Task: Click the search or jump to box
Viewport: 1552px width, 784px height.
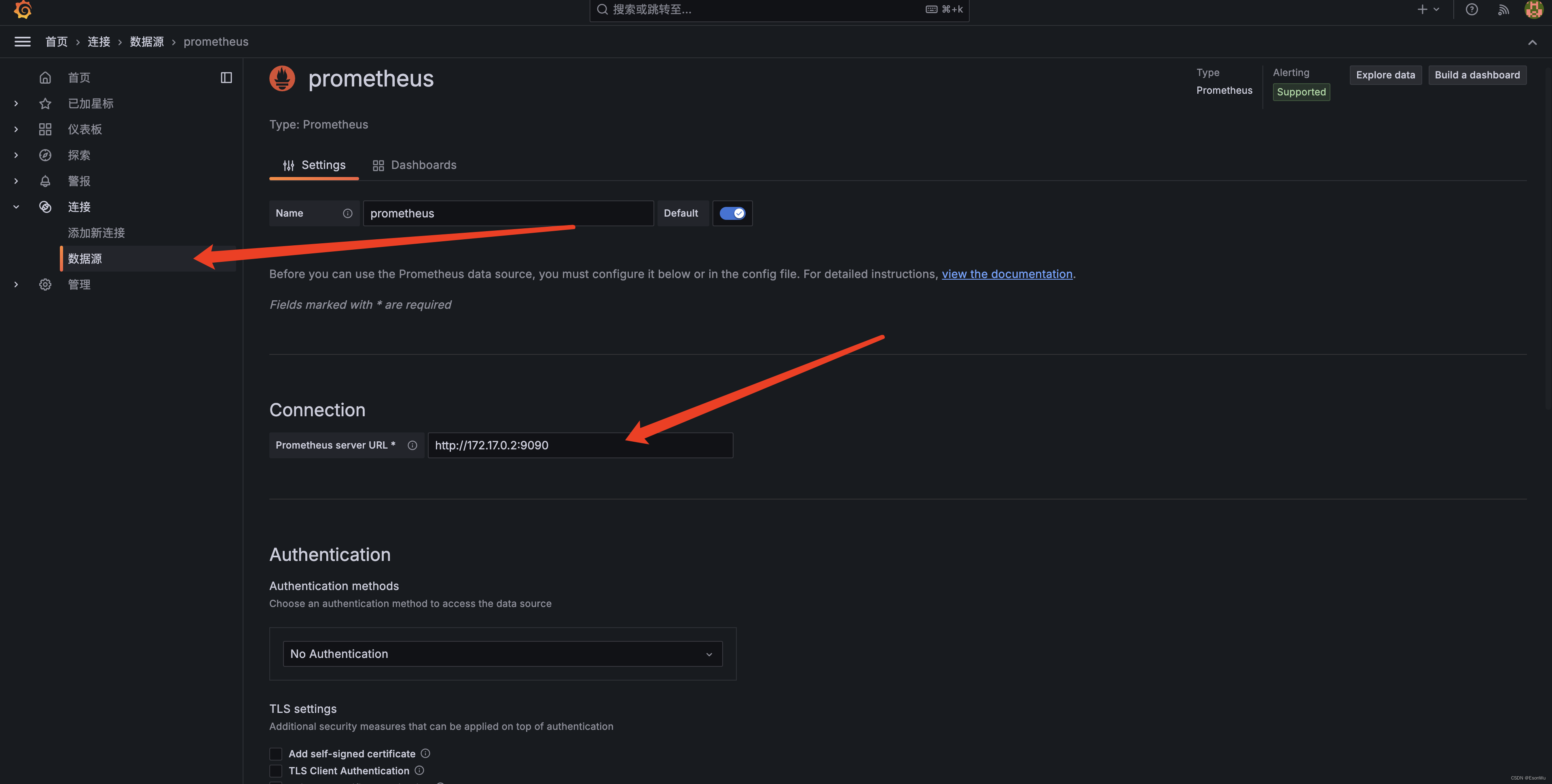Action: coord(779,10)
